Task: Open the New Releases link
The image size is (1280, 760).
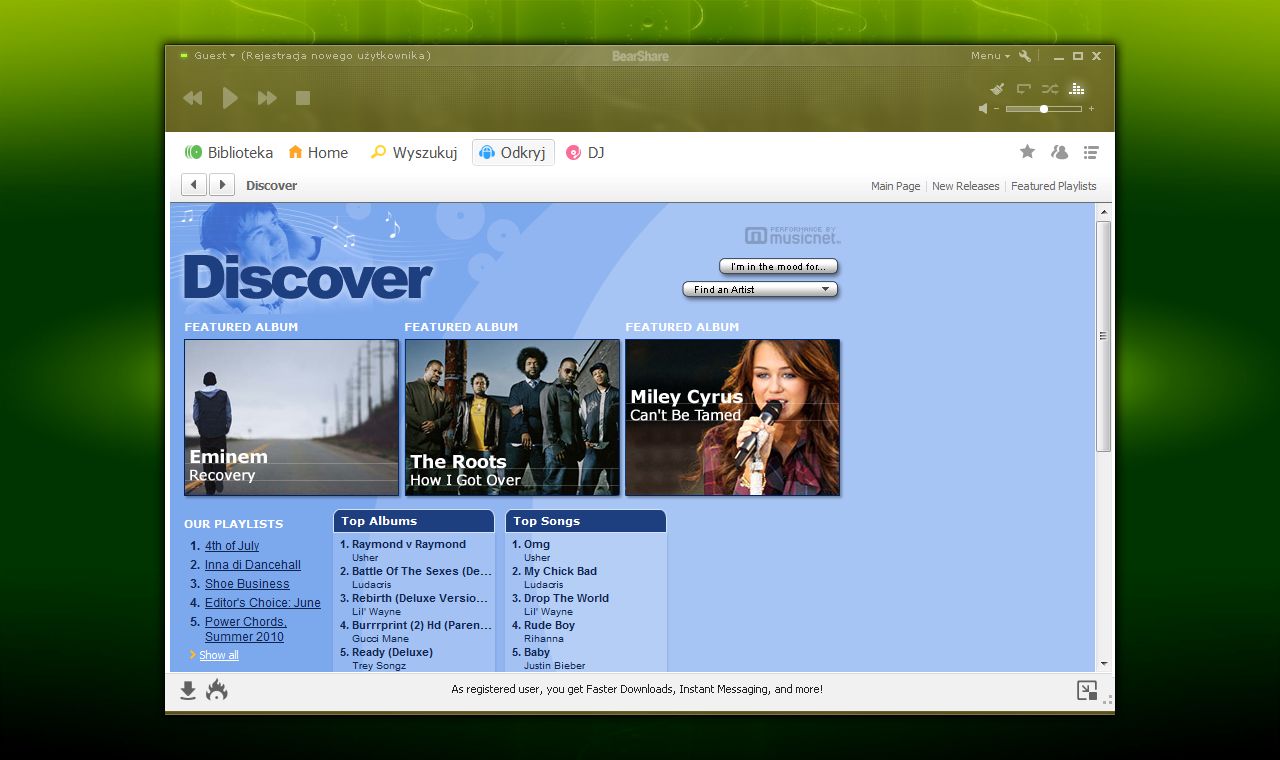Action: click(965, 186)
